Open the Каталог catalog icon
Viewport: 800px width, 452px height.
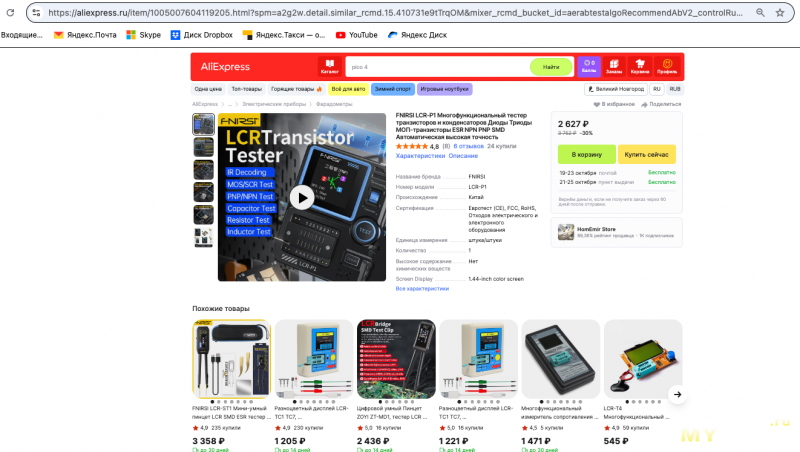330,67
